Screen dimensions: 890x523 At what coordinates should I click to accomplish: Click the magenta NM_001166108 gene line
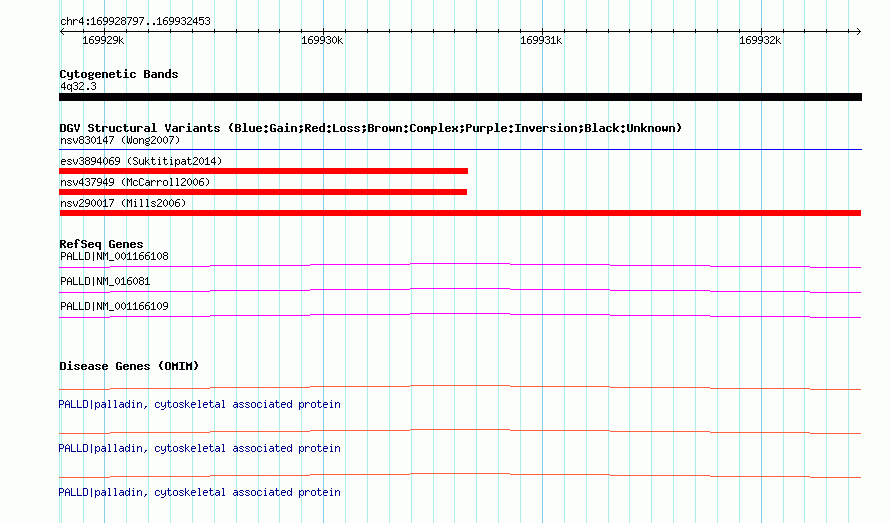click(x=460, y=265)
